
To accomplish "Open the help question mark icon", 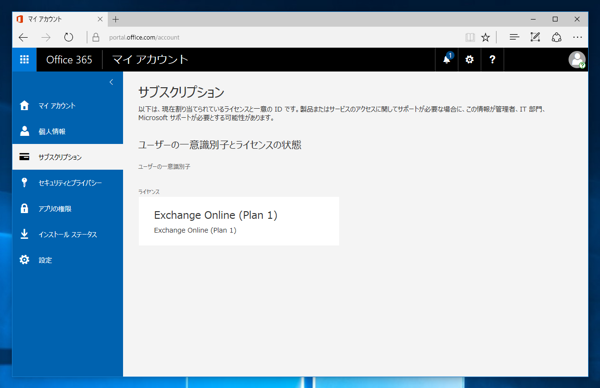I will (492, 59).
